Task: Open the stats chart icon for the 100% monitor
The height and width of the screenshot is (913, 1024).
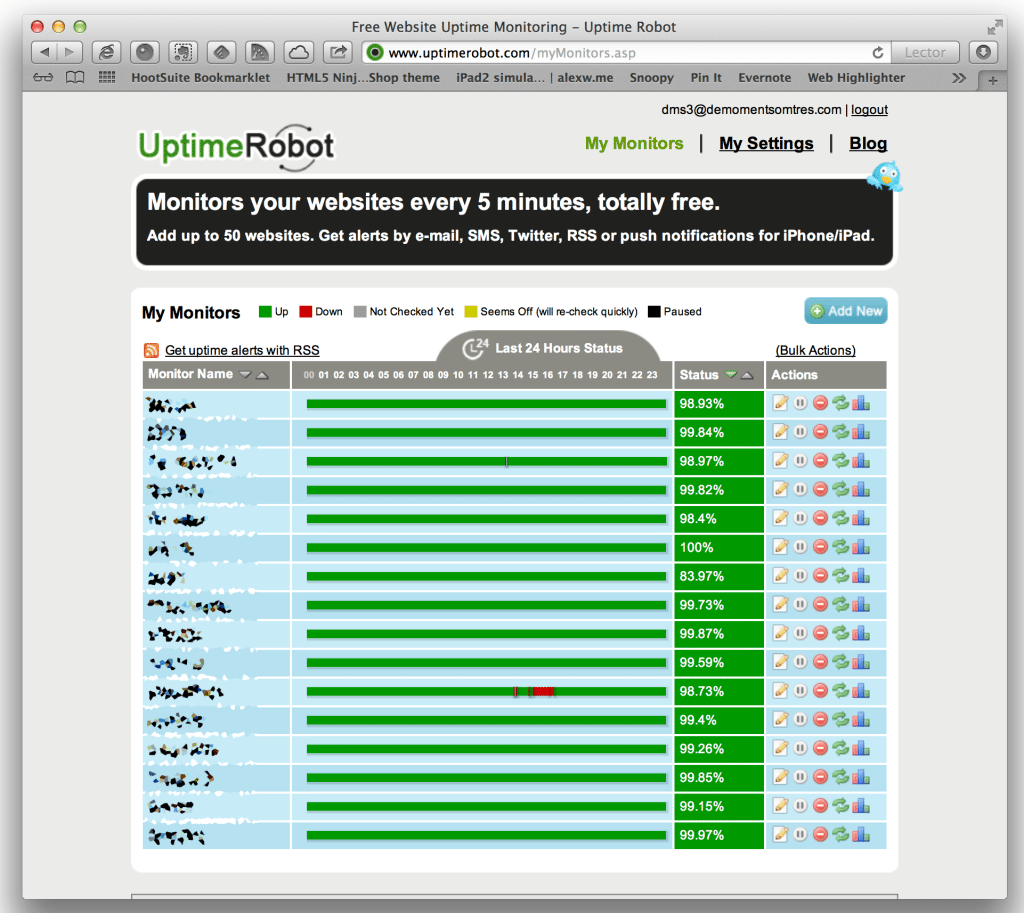Action: coord(861,547)
